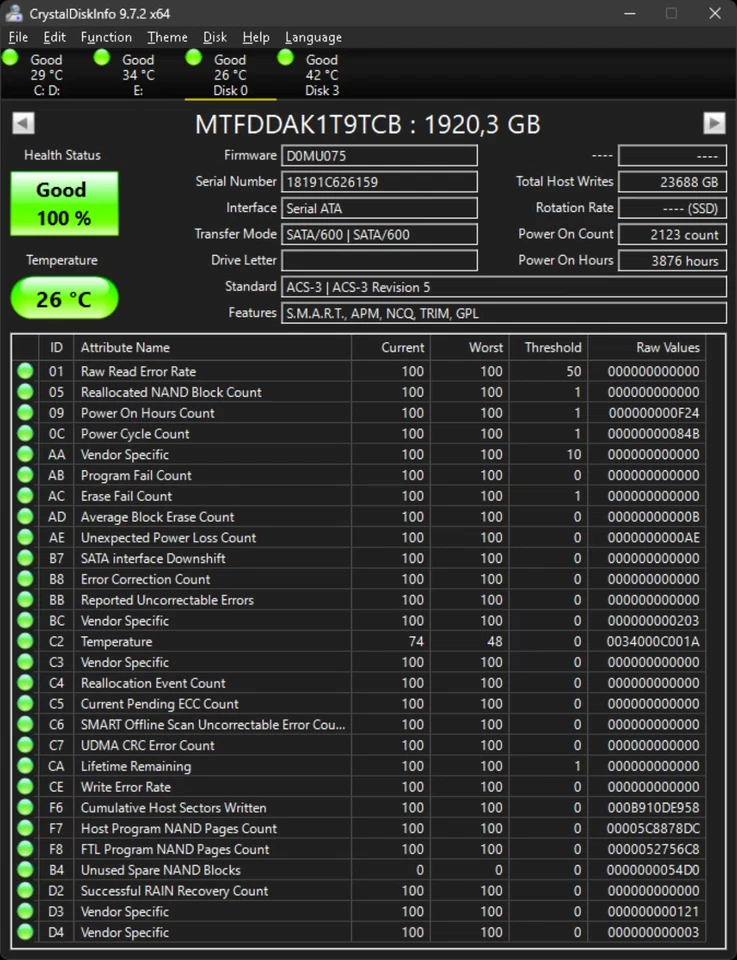Click the Attribute Name column header

tap(212, 347)
